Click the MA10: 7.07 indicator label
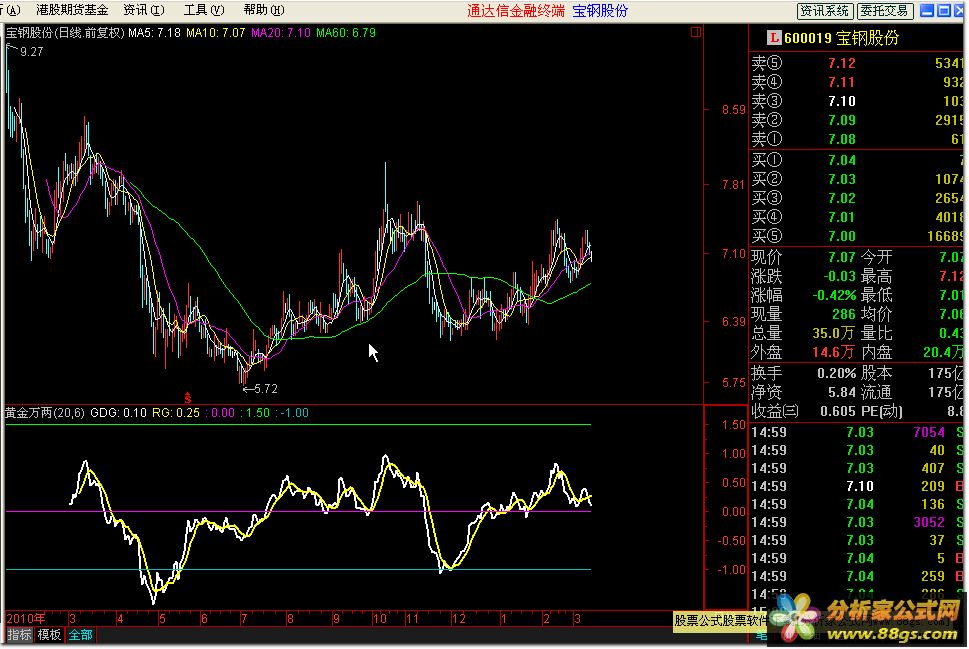This screenshot has width=969, height=649. coord(216,33)
